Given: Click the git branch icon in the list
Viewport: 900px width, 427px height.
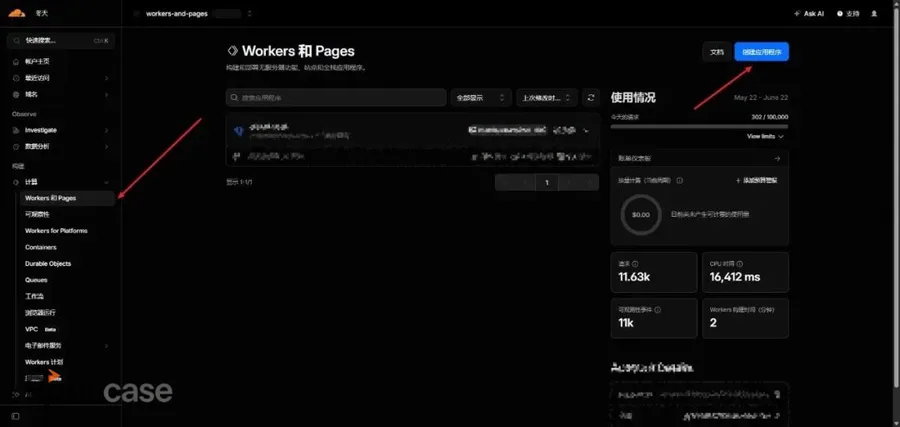Looking at the screenshot, I should click(x=236, y=156).
